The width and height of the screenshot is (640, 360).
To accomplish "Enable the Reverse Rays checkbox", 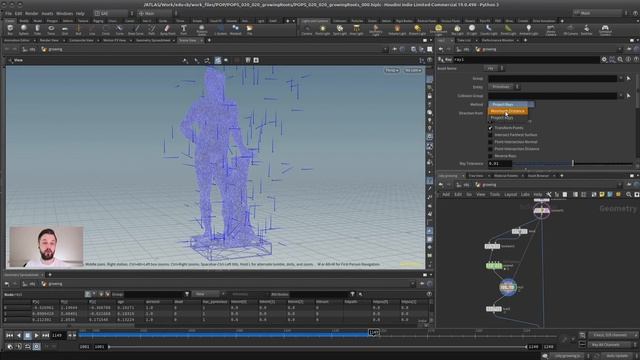I will click(x=490, y=156).
